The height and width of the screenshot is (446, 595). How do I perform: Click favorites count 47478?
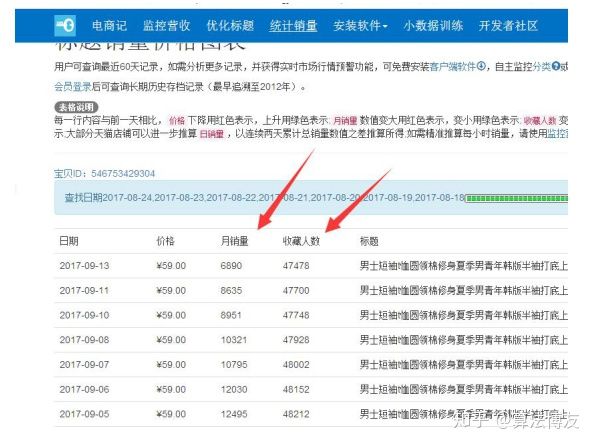296,266
